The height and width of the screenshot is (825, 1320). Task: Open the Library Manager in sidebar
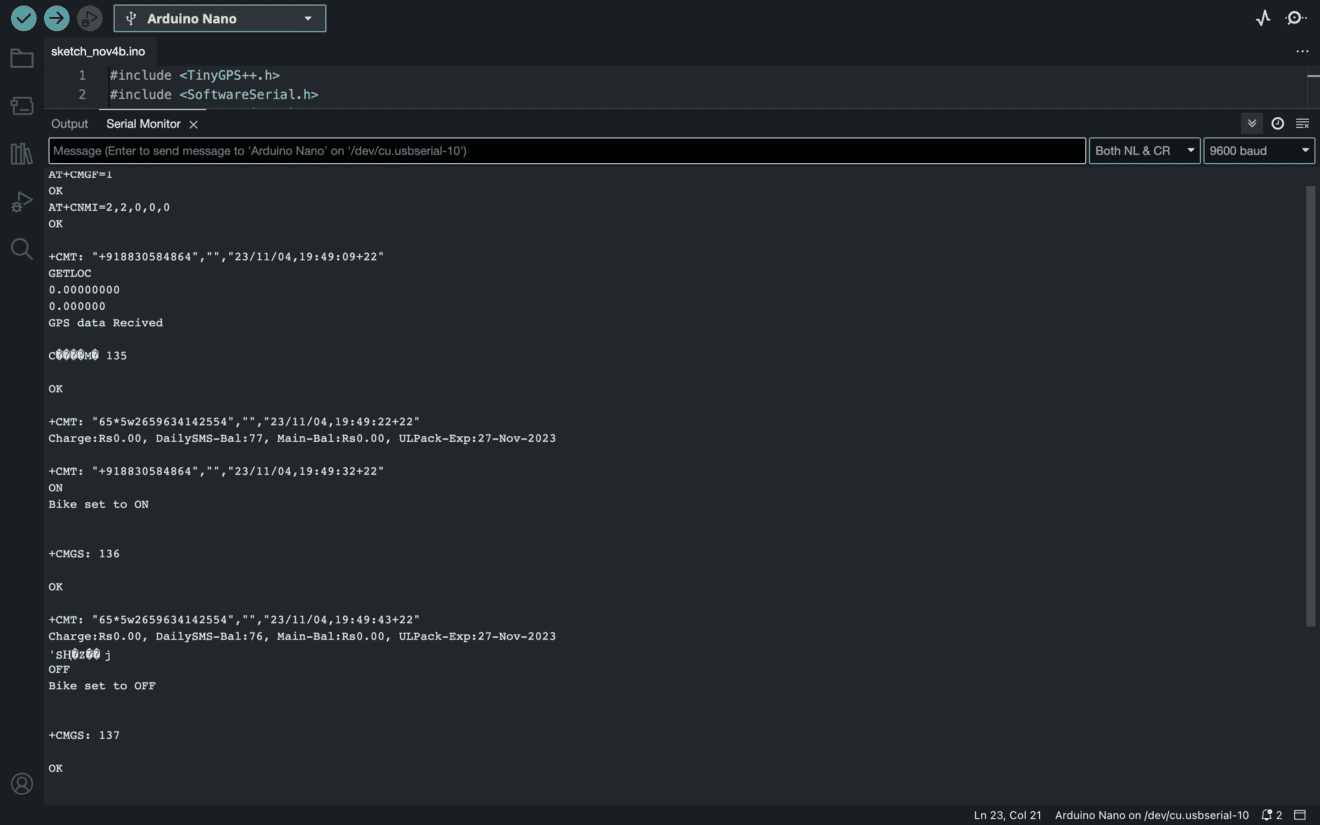click(x=21, y=153)
